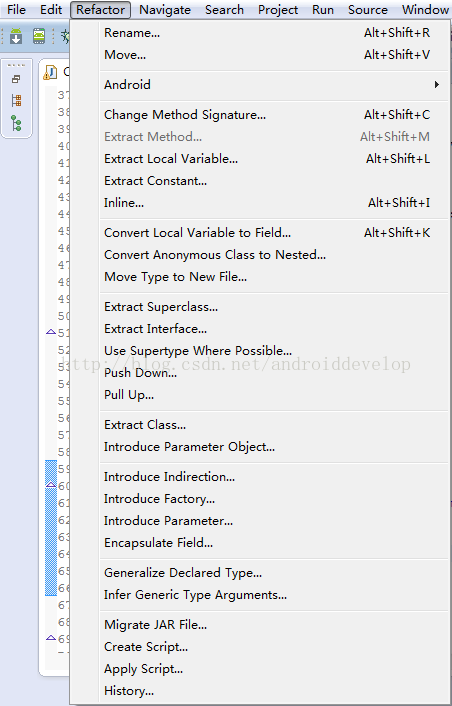Select Introduce Indirection...

[x=267, y=477]
